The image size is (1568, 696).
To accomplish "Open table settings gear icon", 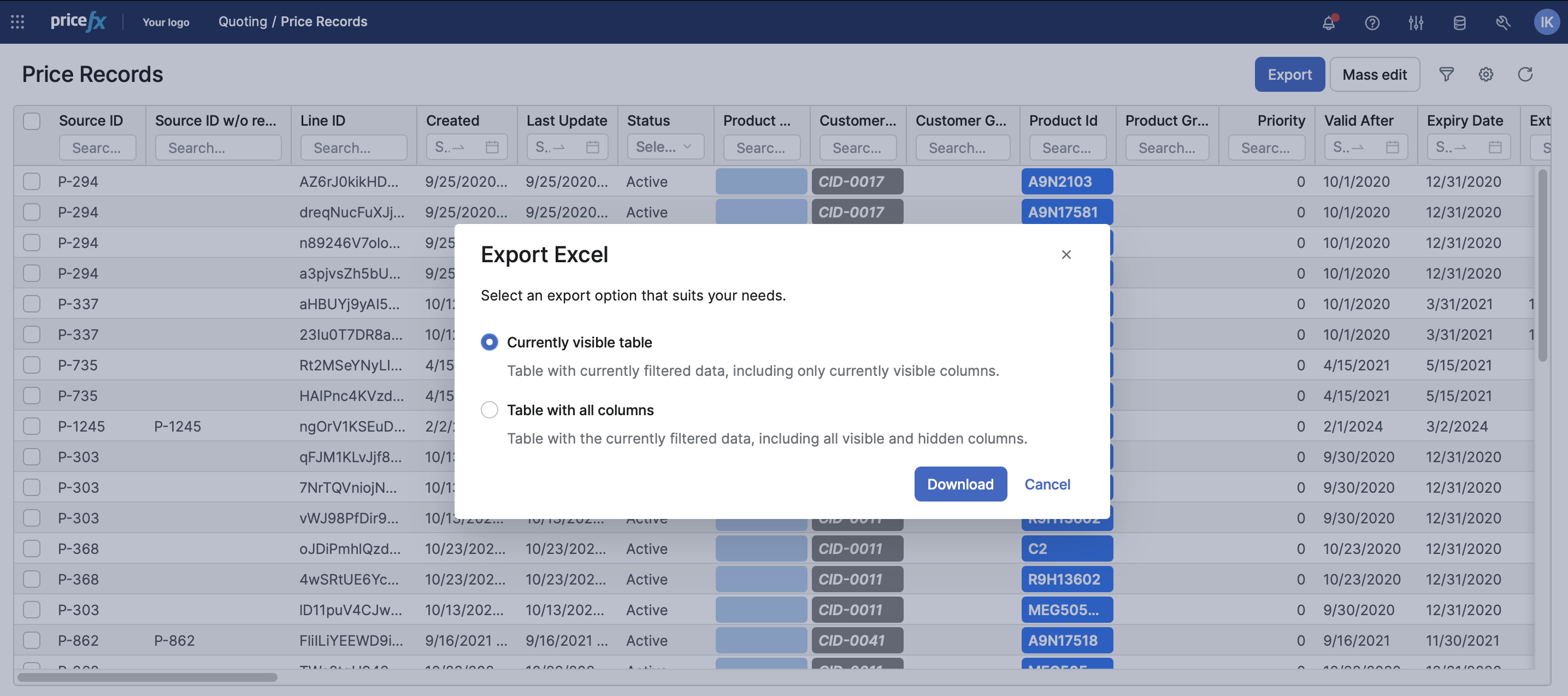I will pos(1486,74).
